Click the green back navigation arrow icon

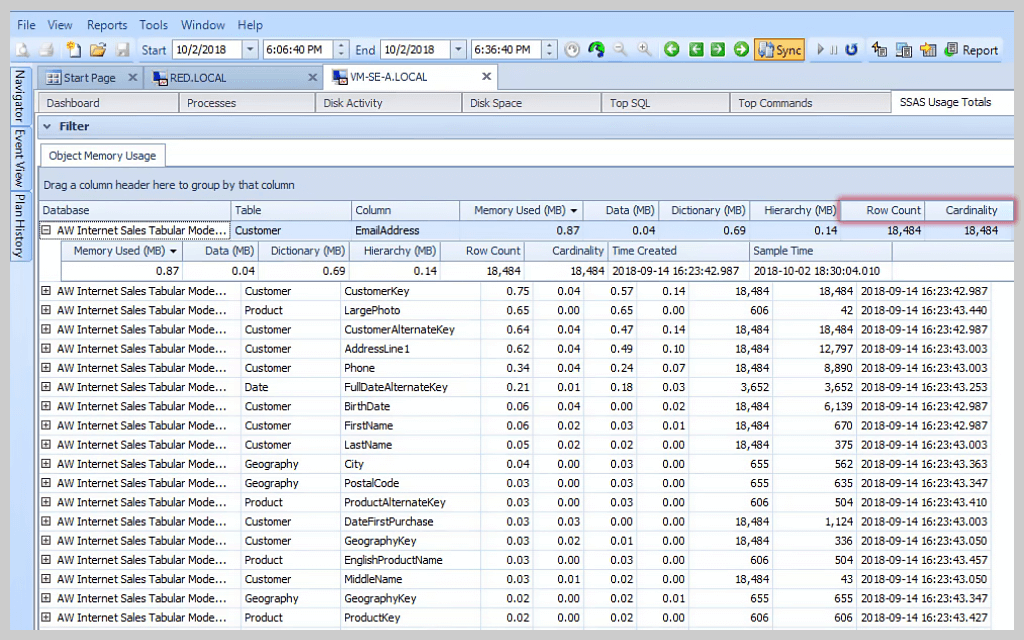pos(672,49)
